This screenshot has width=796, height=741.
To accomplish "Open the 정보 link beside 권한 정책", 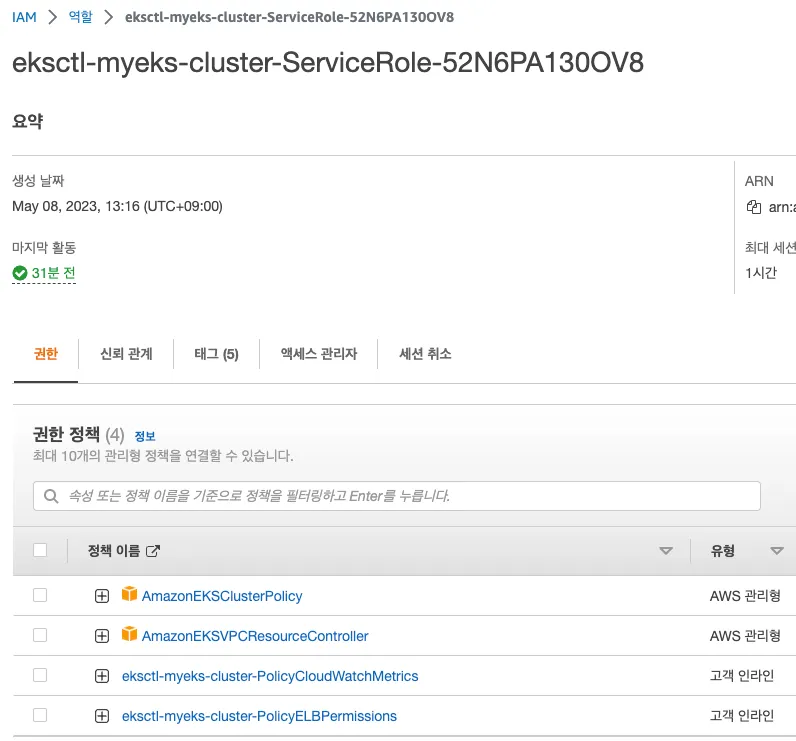I will [145, 436].
